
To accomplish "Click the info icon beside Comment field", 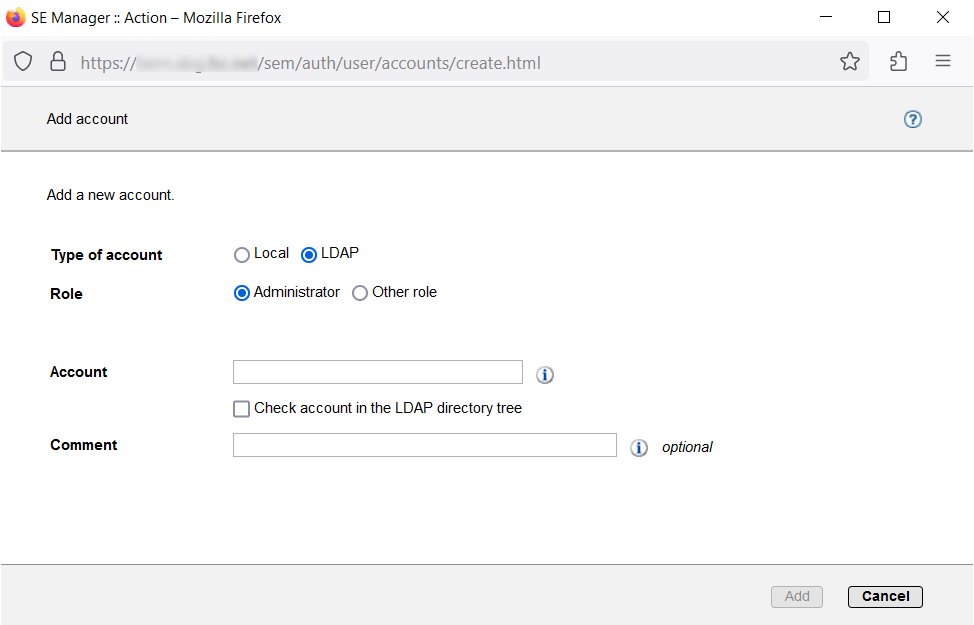I will 639,448.
